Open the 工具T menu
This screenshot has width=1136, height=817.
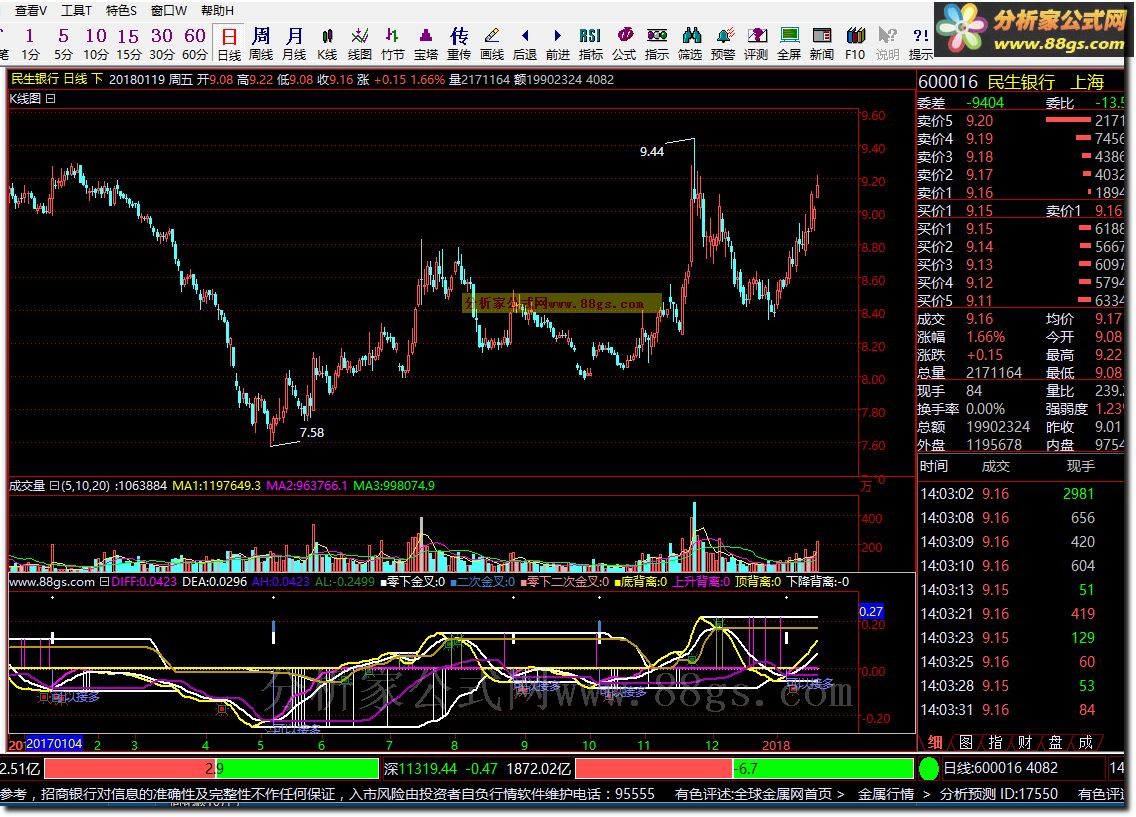point(76,11)
